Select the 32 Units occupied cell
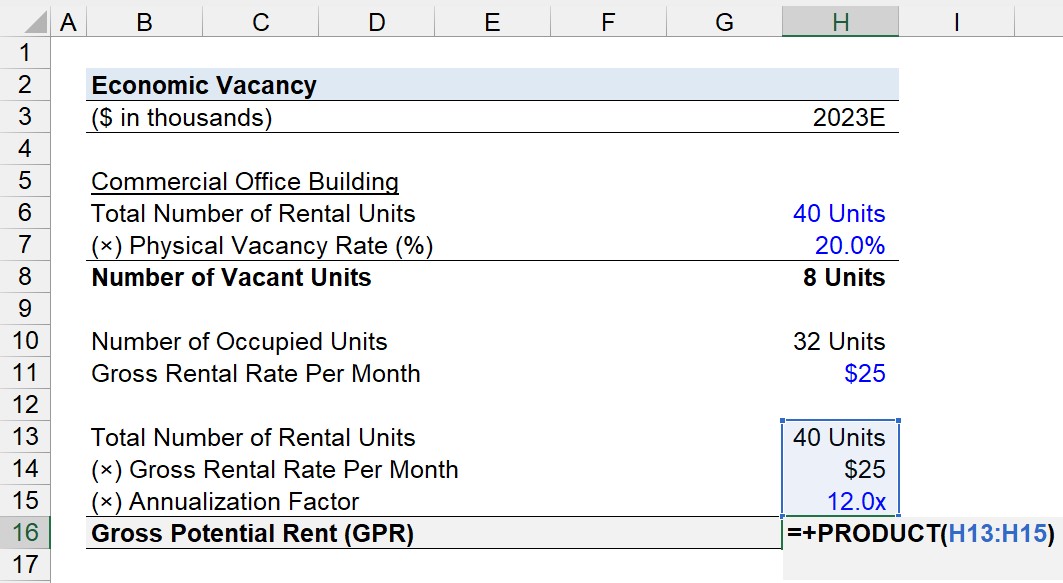 (839, 341)
